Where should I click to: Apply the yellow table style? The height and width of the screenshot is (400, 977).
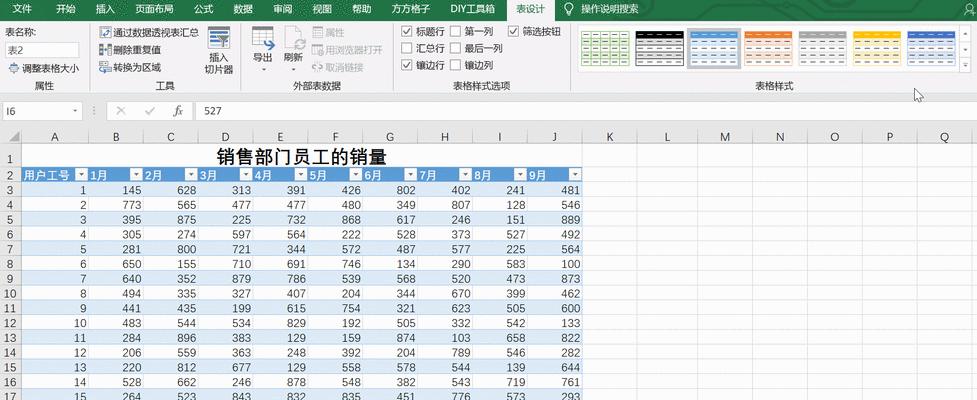(877, 48)
